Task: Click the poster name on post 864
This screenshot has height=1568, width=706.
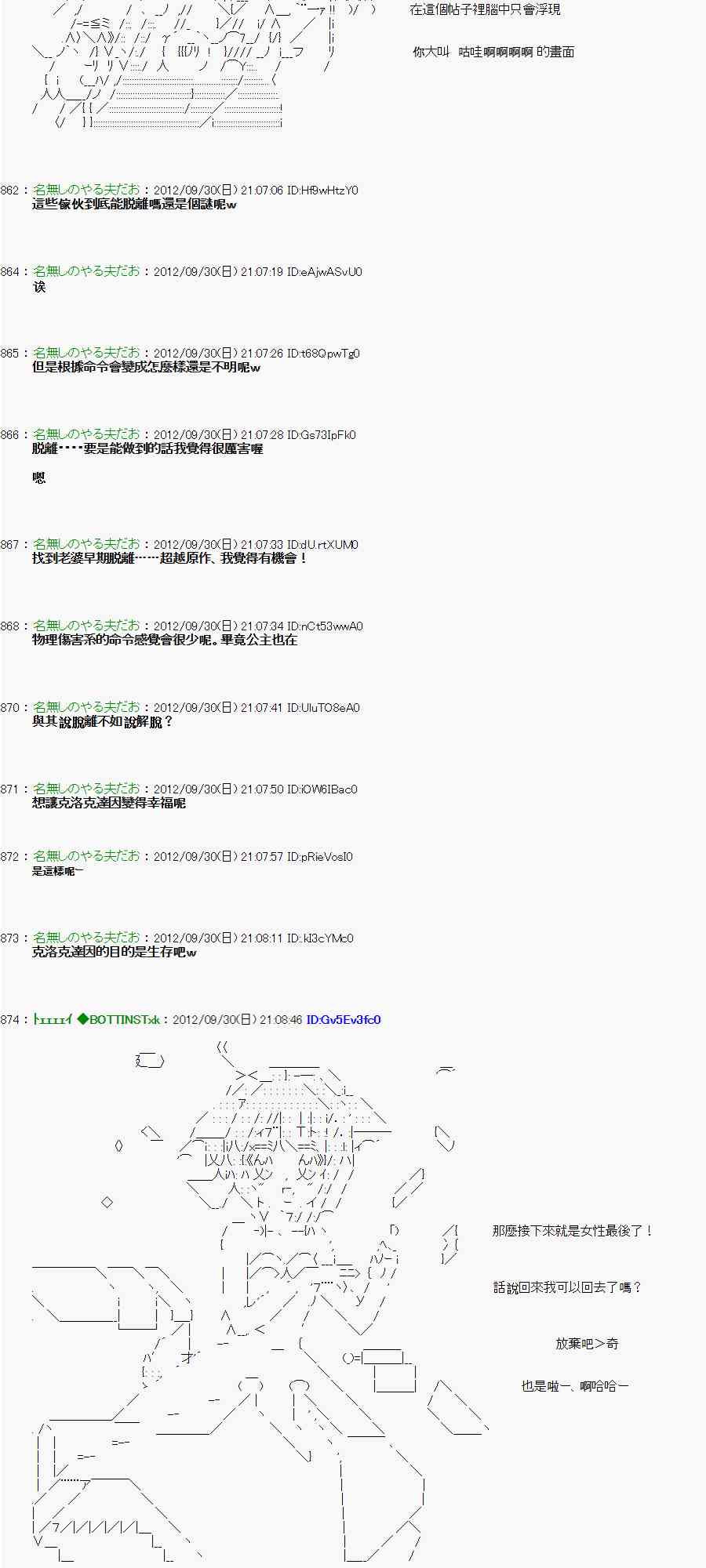Action: click(86, 272)
